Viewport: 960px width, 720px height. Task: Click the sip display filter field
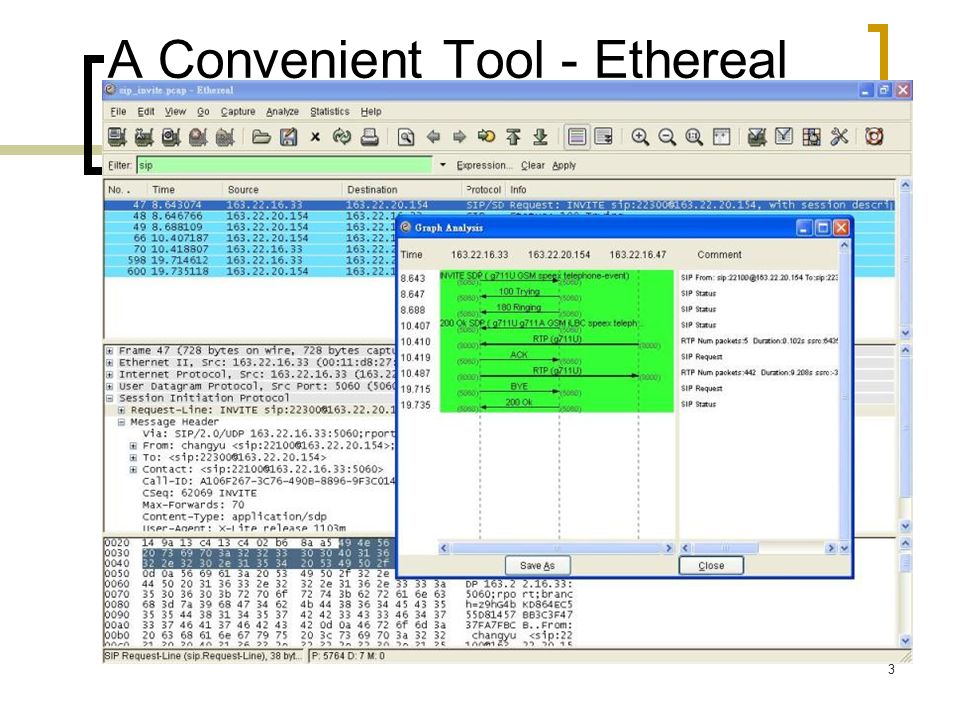[285, 165]
